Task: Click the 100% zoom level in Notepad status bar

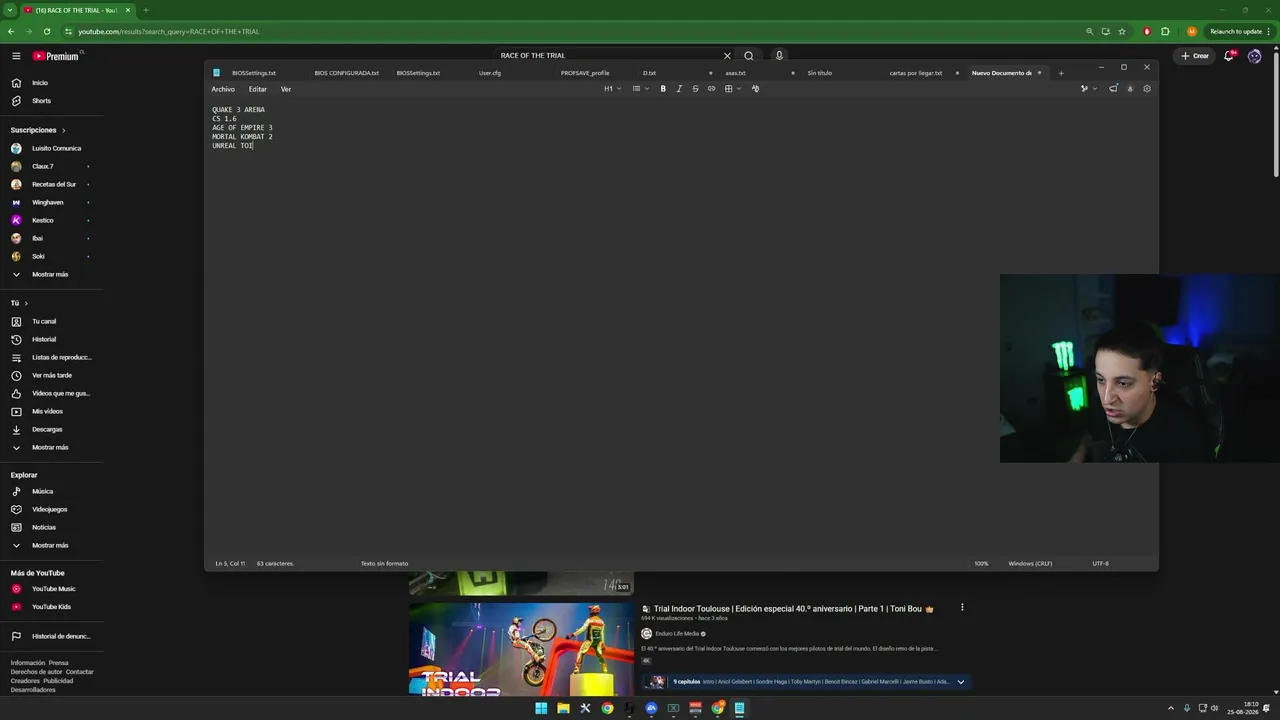Action: coord(981,564)
